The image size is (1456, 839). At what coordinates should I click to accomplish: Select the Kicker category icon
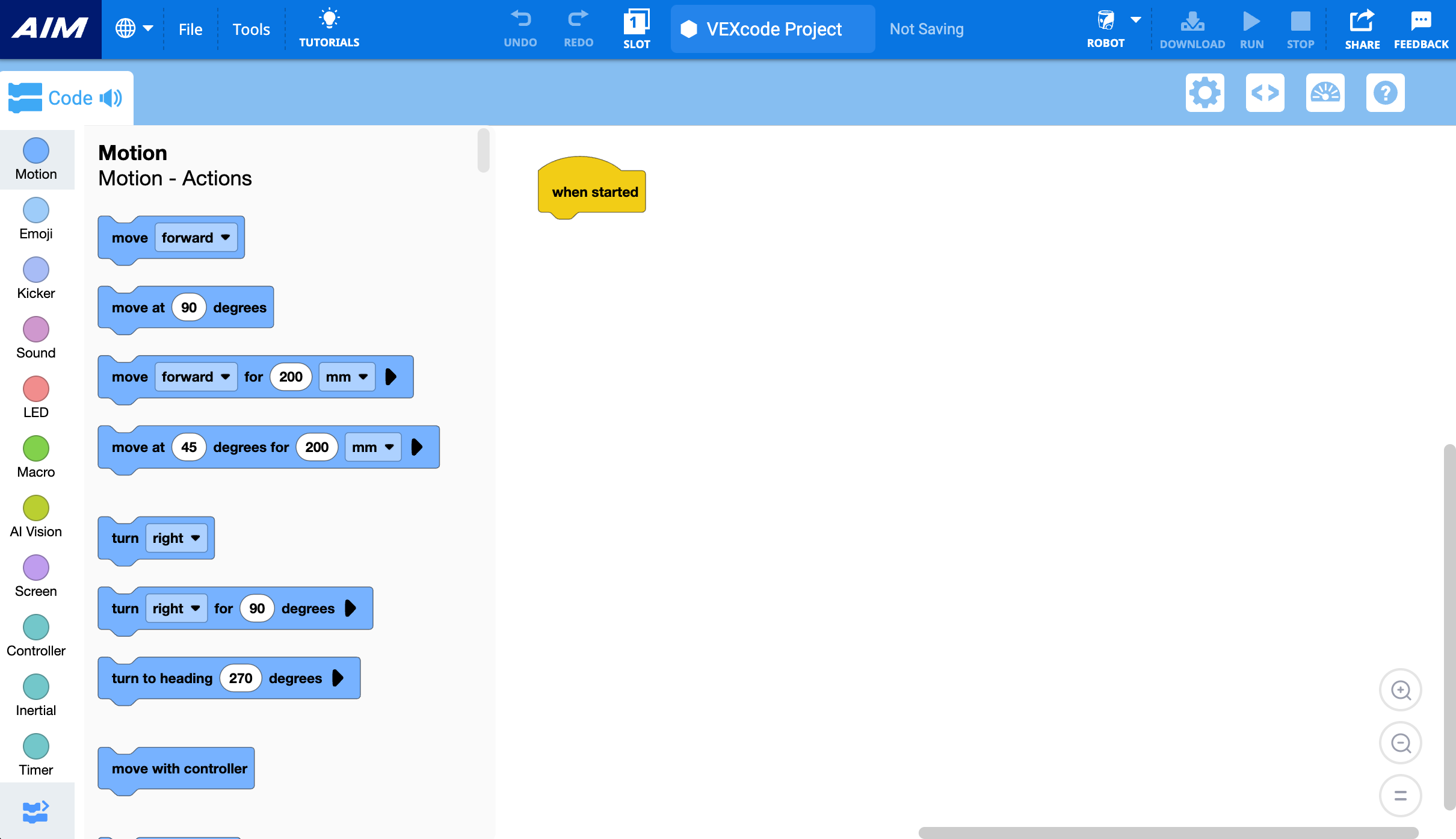35,277
